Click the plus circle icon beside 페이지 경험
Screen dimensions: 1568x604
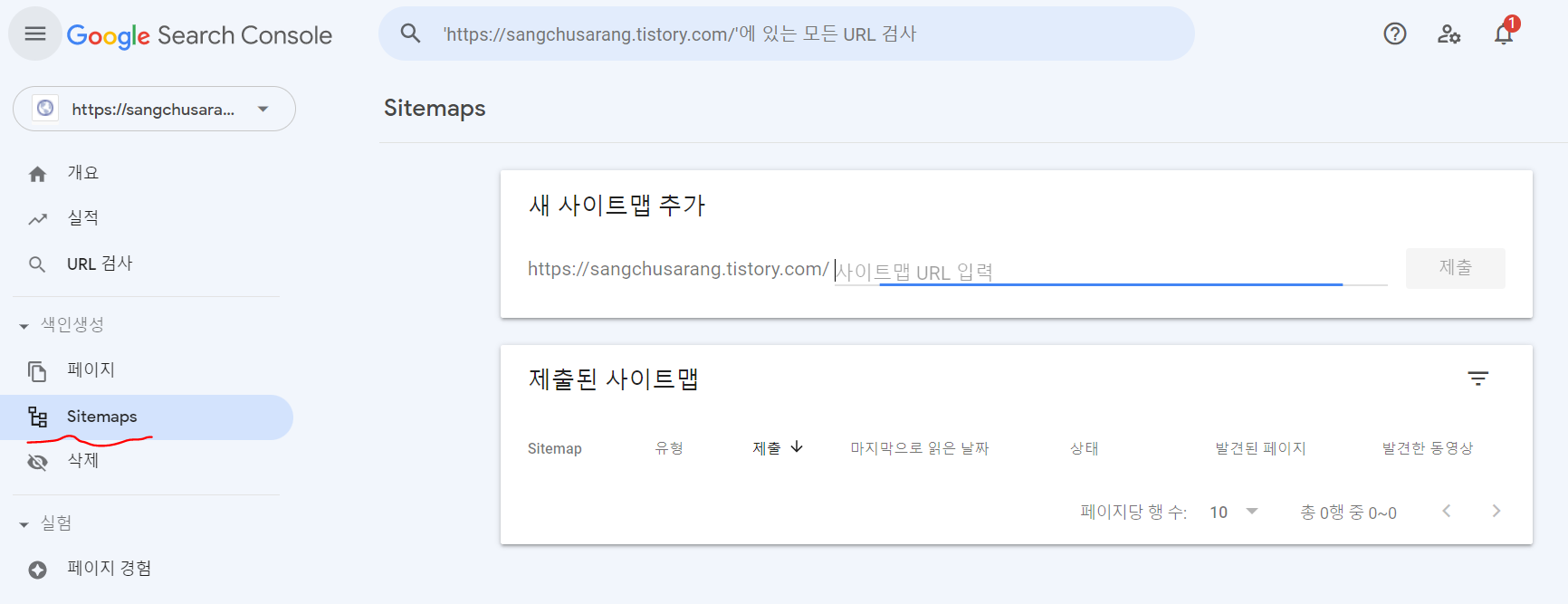pos(37,570)
